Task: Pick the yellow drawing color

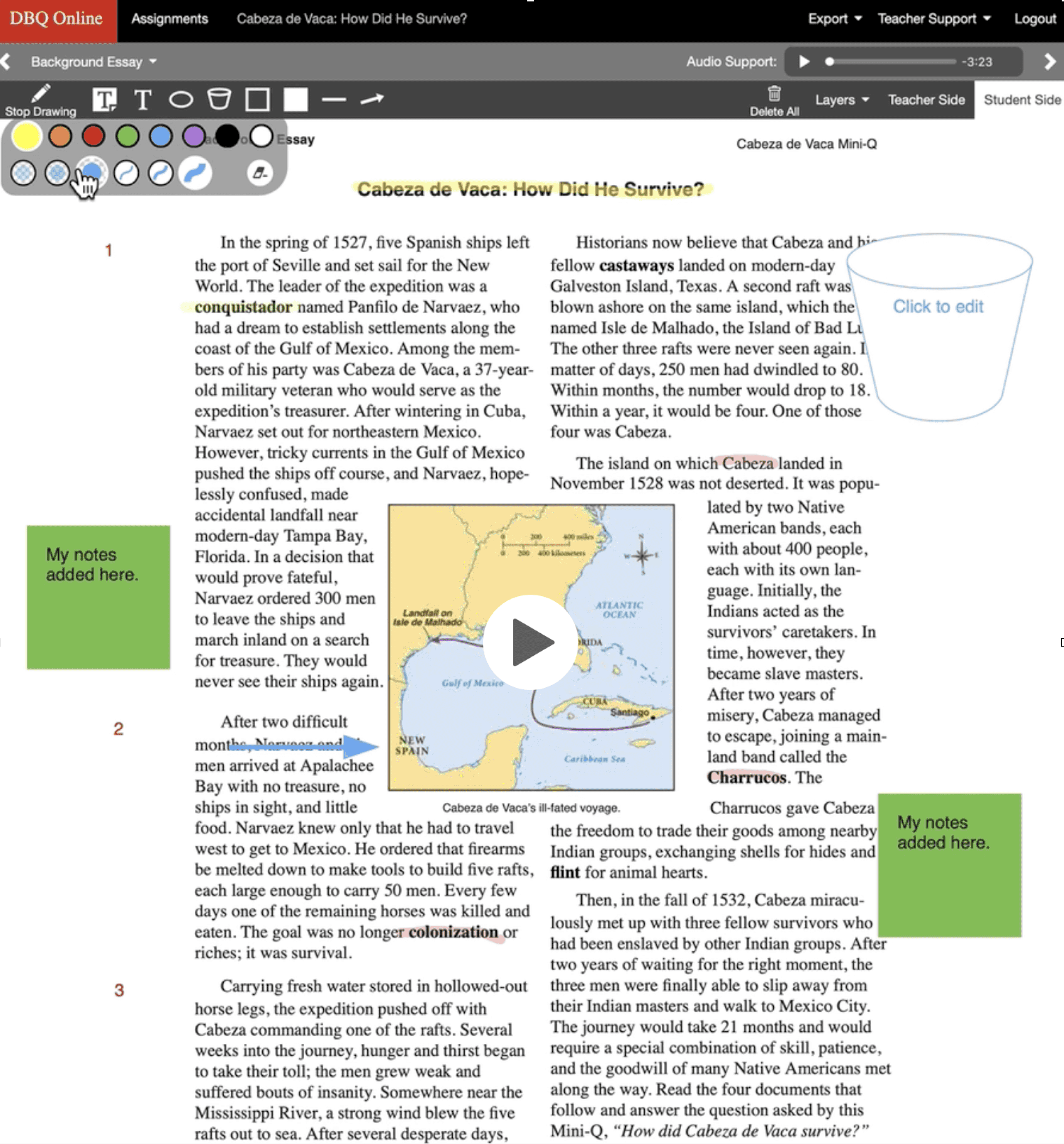Action: (x=27, y=136)
